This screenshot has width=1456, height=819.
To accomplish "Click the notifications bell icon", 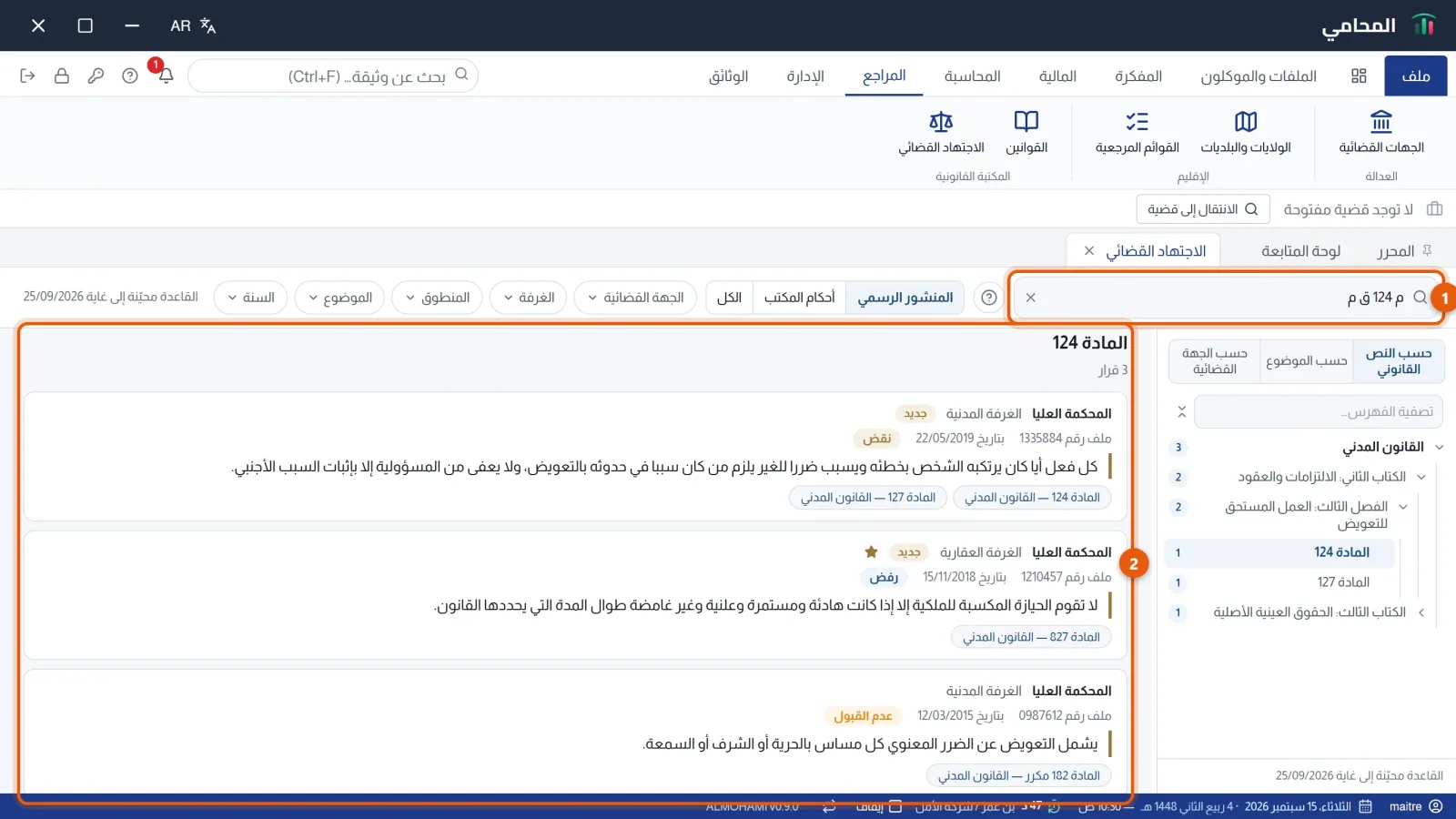I will coord(166,76).
